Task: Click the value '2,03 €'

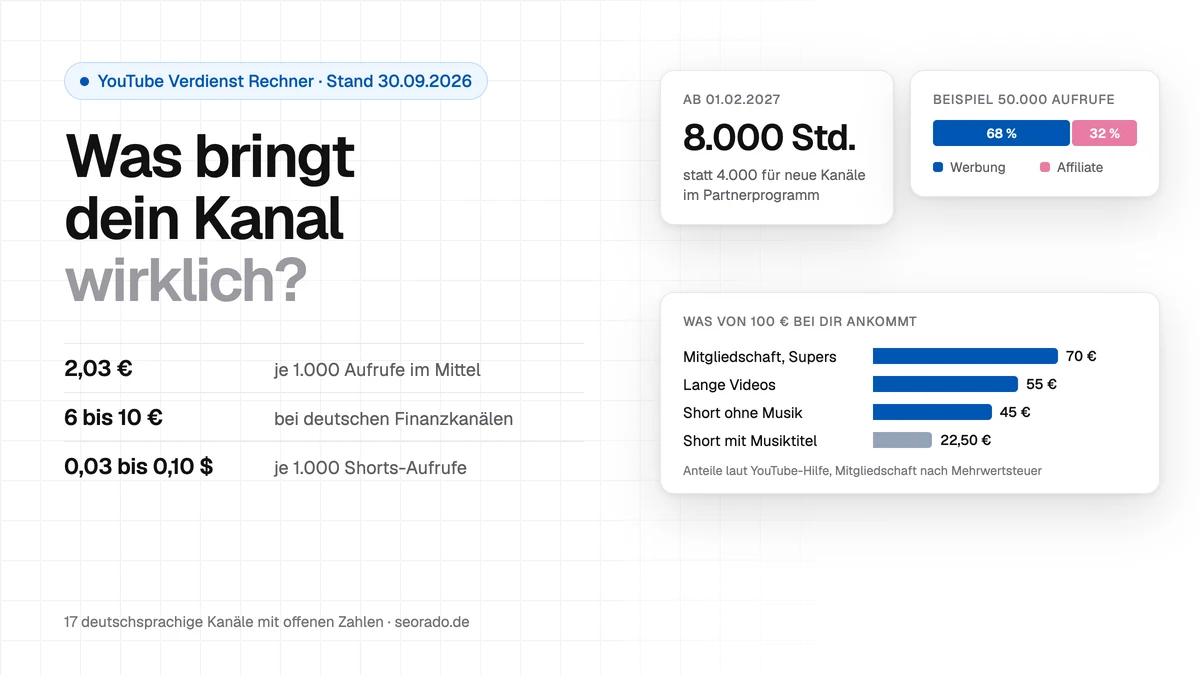Action: [x=98, y=368]
